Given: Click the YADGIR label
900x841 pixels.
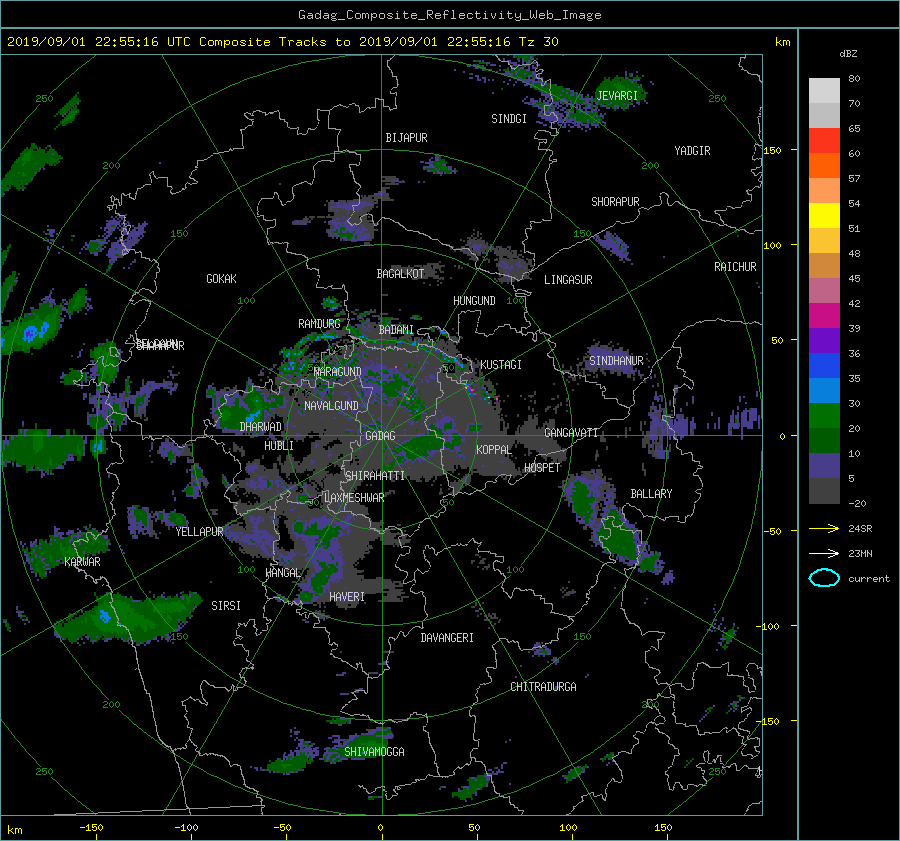Looking at the screenshot, I should tap(692, 151).
